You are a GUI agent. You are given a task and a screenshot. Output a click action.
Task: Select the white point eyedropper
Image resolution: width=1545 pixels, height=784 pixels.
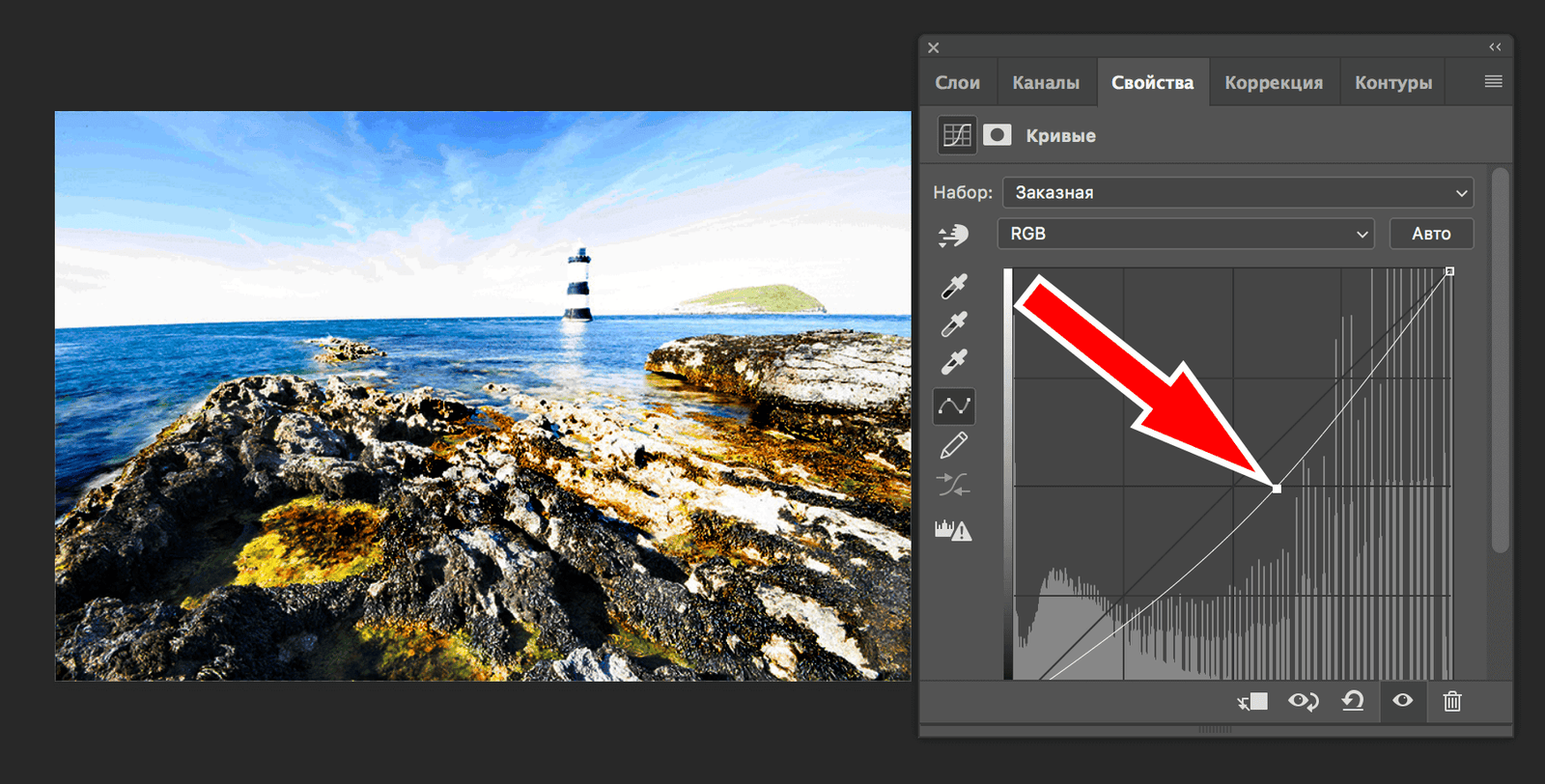click(x=954, y=362)
